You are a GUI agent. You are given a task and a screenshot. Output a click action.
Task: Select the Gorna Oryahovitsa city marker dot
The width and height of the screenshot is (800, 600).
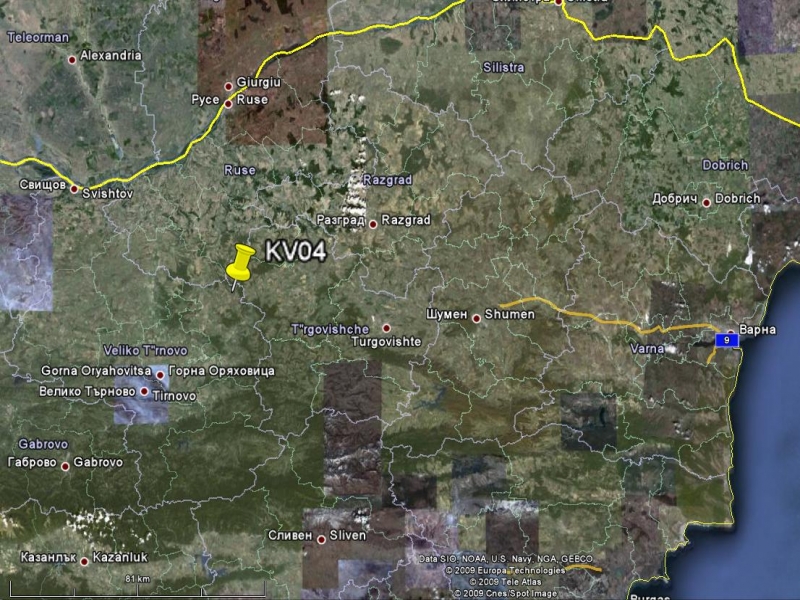(x=160, y=376)
